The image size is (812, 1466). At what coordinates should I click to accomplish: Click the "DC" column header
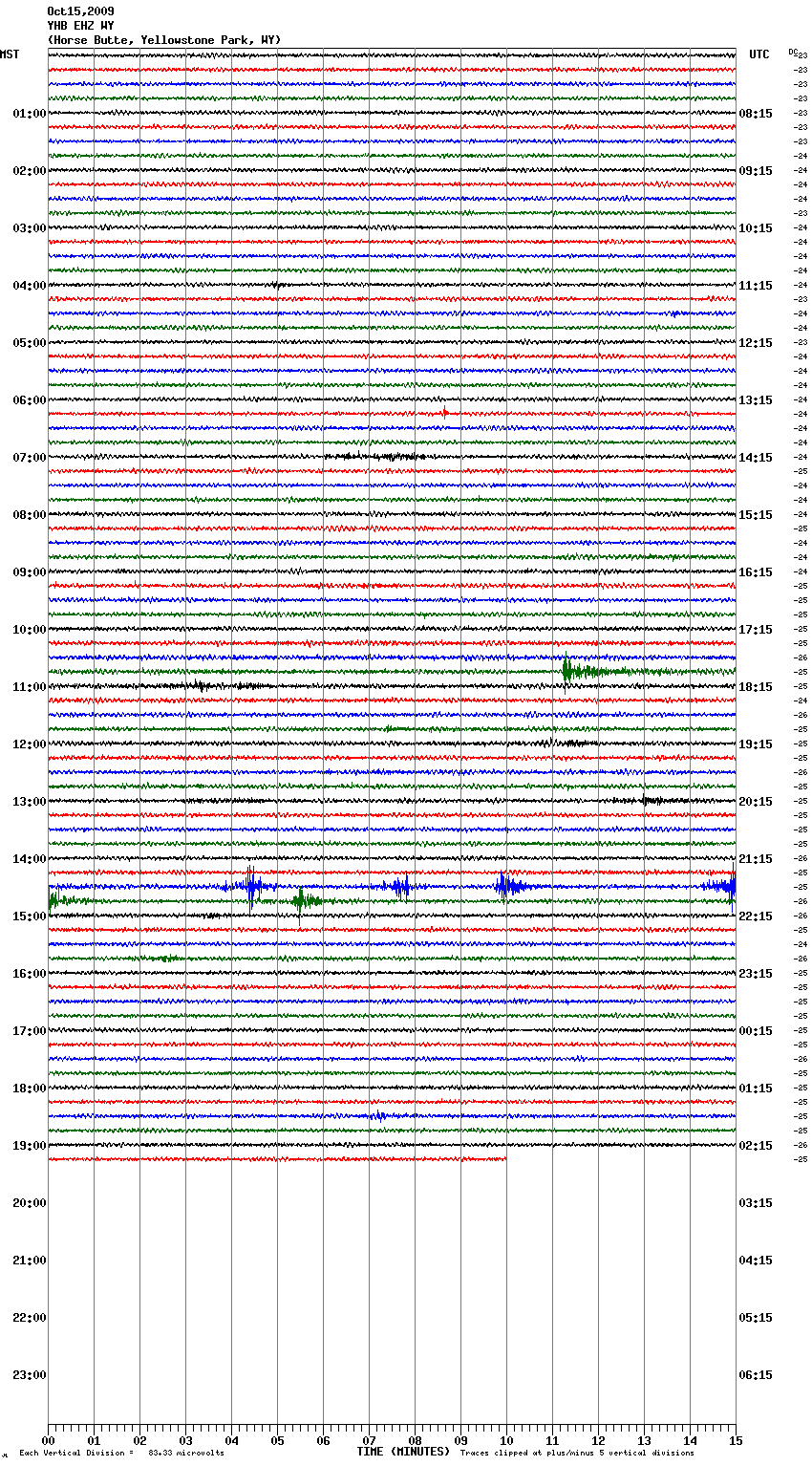793,52
